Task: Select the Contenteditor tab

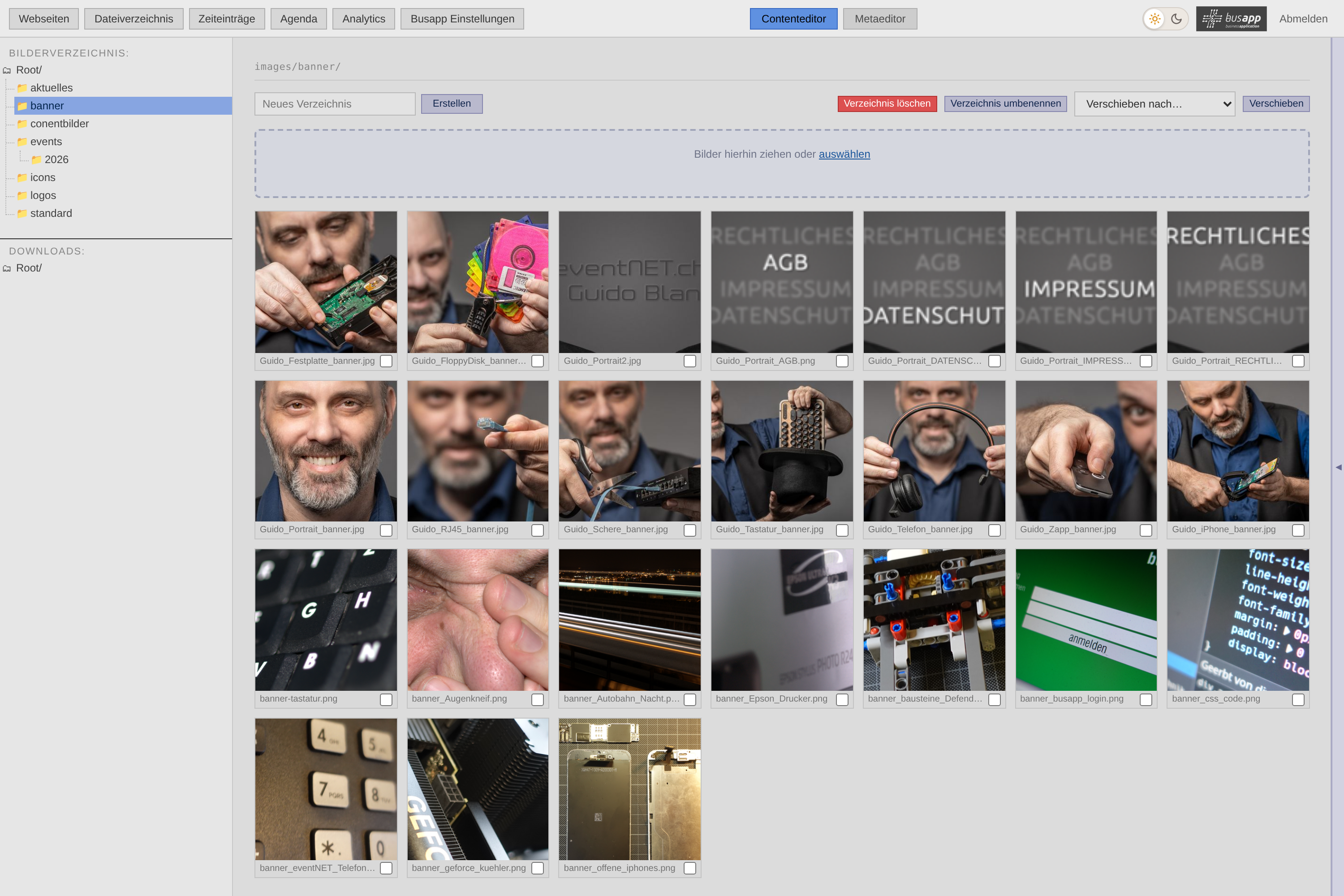Action: (x=793, y=19)
